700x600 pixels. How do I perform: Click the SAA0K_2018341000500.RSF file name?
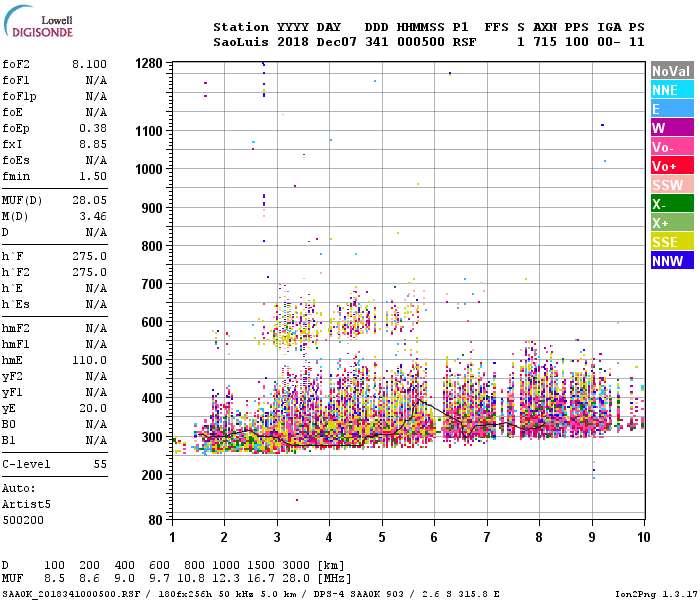pyautogui.click(x=71, y=594)
